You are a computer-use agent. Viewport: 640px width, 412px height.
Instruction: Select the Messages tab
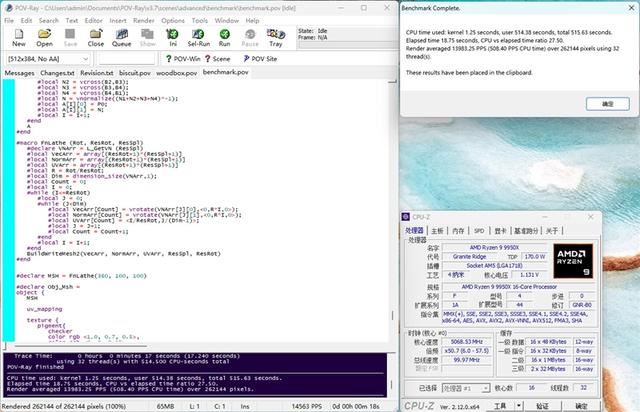pos(19,73)
